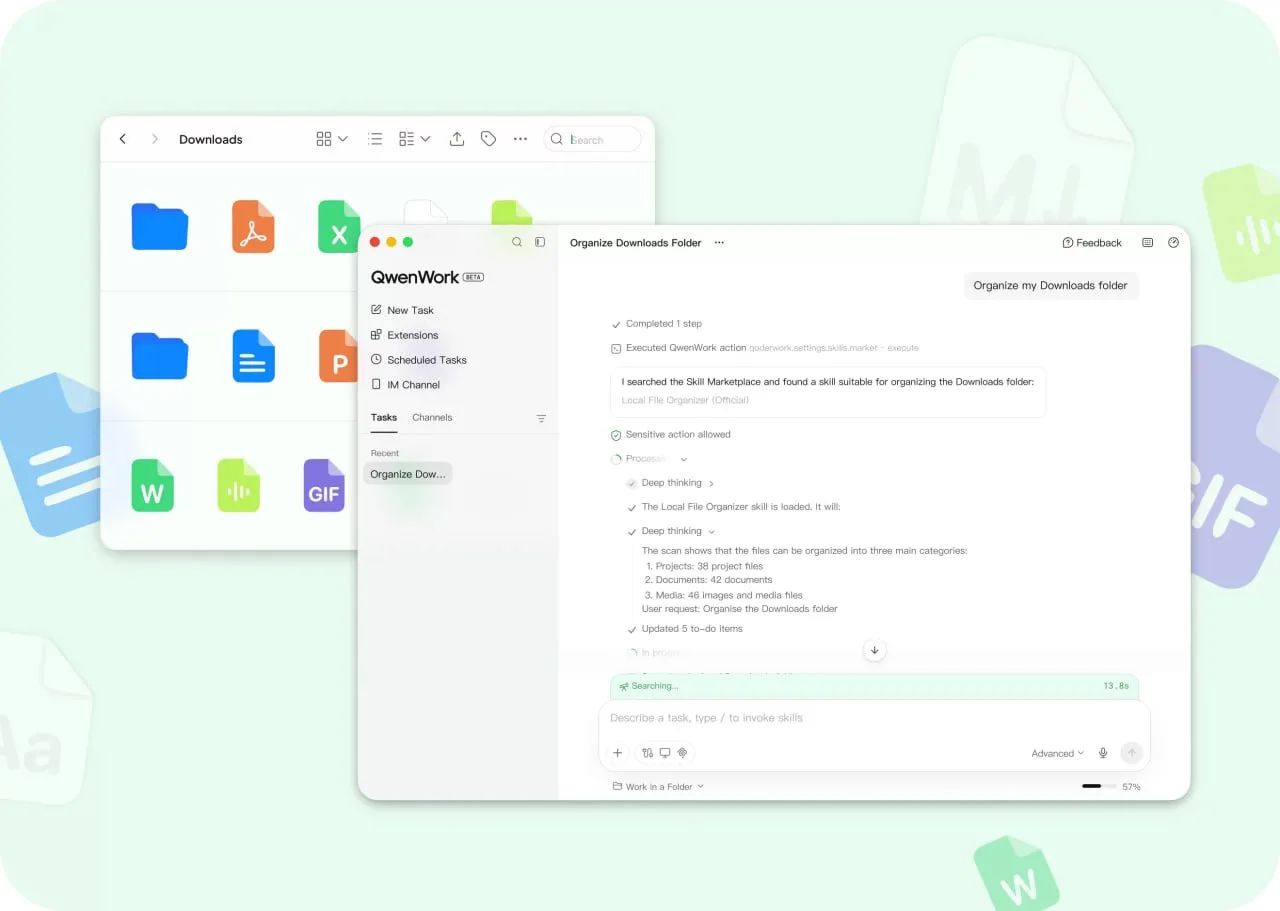Select the orange PowerPoint file in Downloads

click(338, 356)
